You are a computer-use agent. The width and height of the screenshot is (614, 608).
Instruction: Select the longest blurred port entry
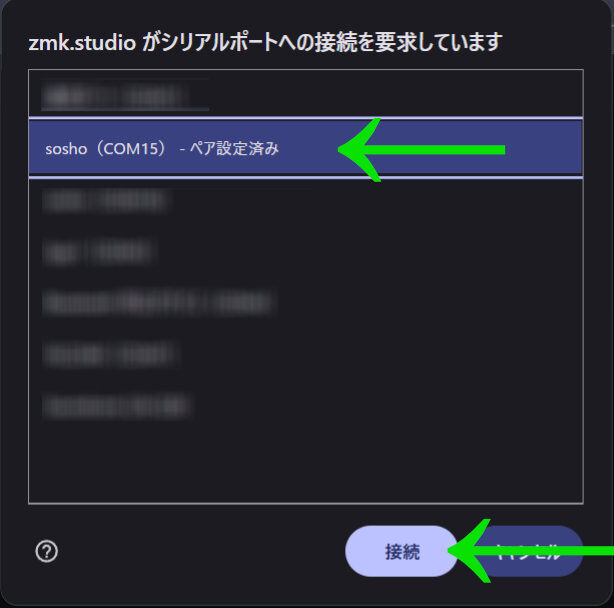pos(306,303)
